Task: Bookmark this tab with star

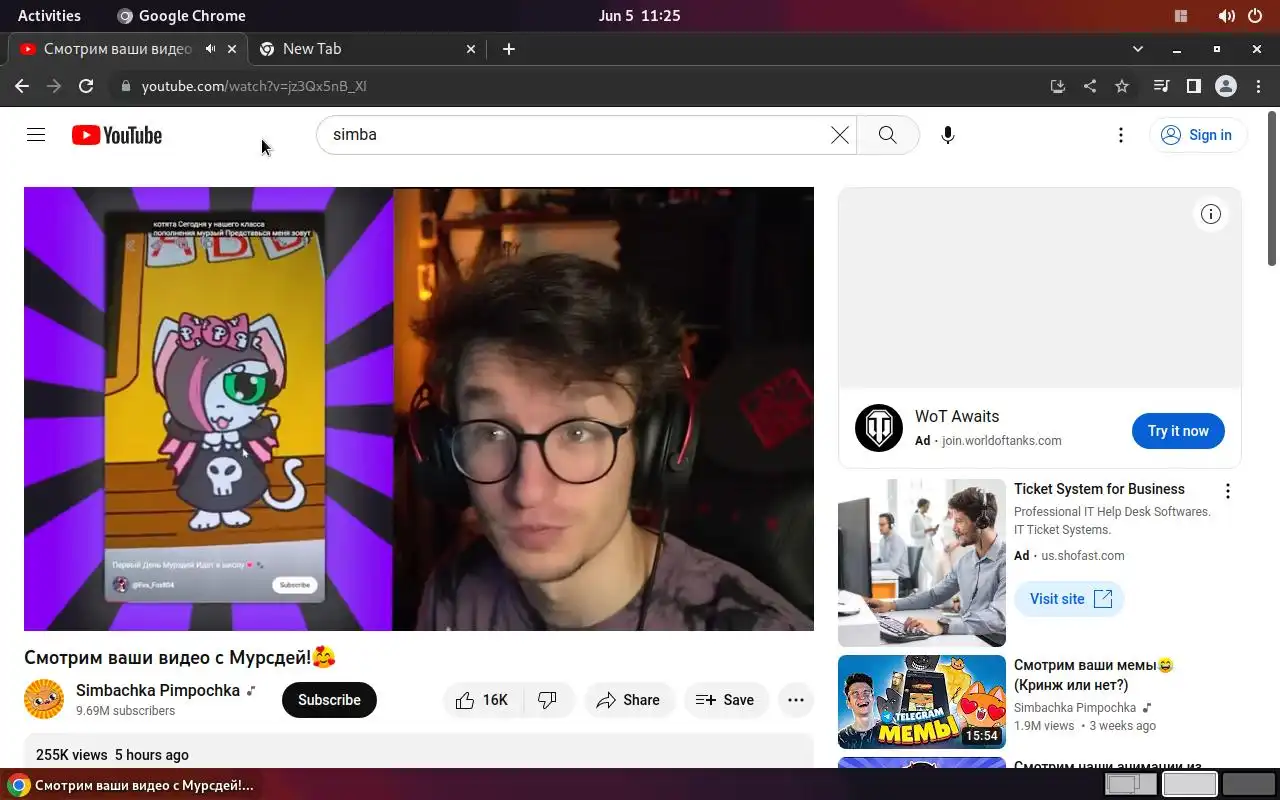Action: pos(1122,86)
